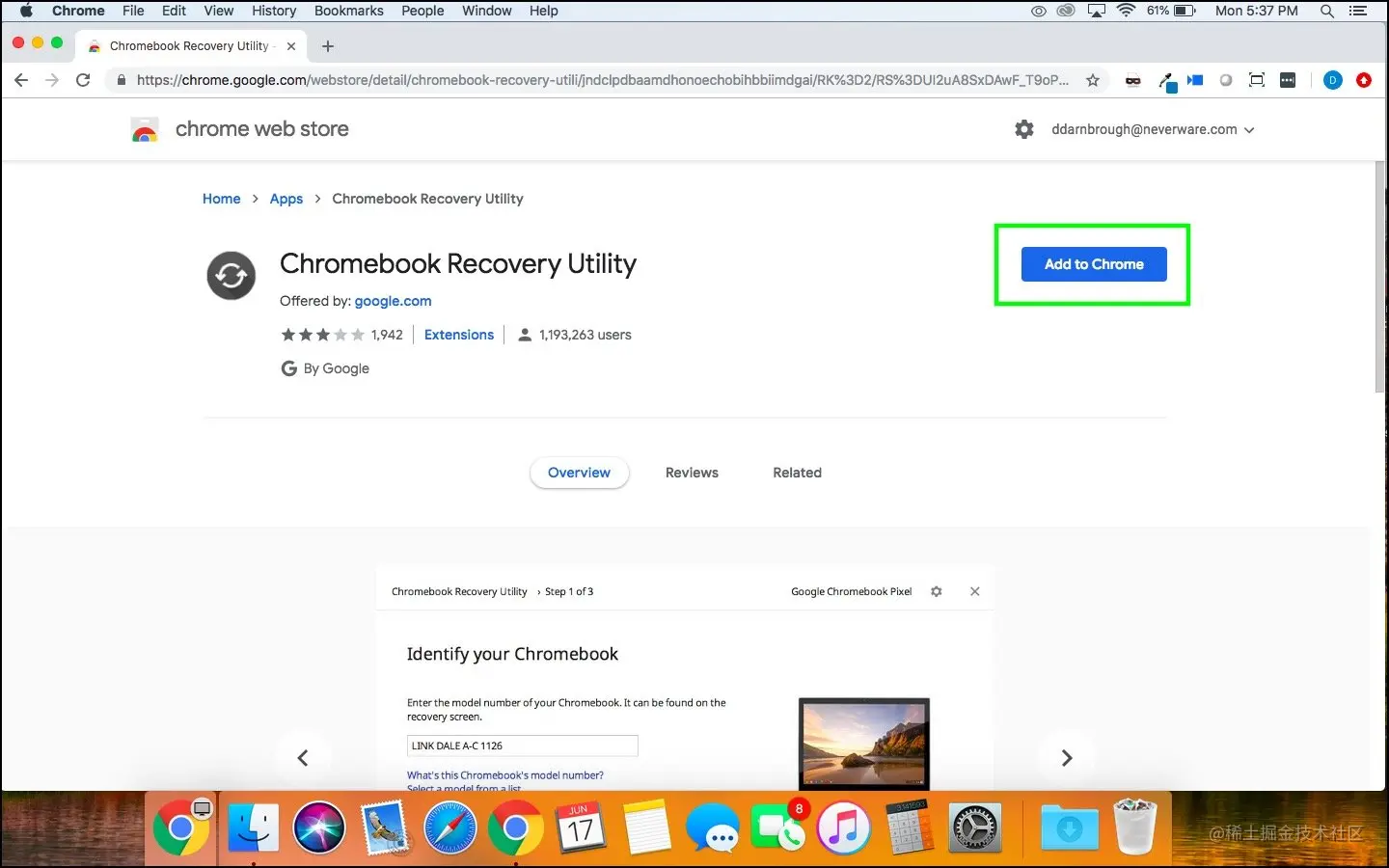Screen dimensions: 1389x868
Task: Open the History menu
Action: click(x=274, y=11)
